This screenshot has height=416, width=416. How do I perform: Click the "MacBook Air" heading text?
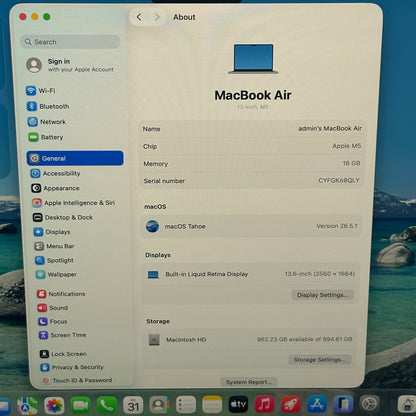[253, 95]
